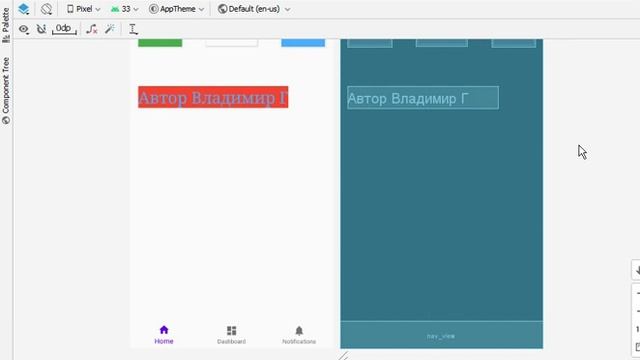Viewport: 640px width, 360px height.
Task: Select the Notifications bottom navigation item
Action: (x=299, y=335)
